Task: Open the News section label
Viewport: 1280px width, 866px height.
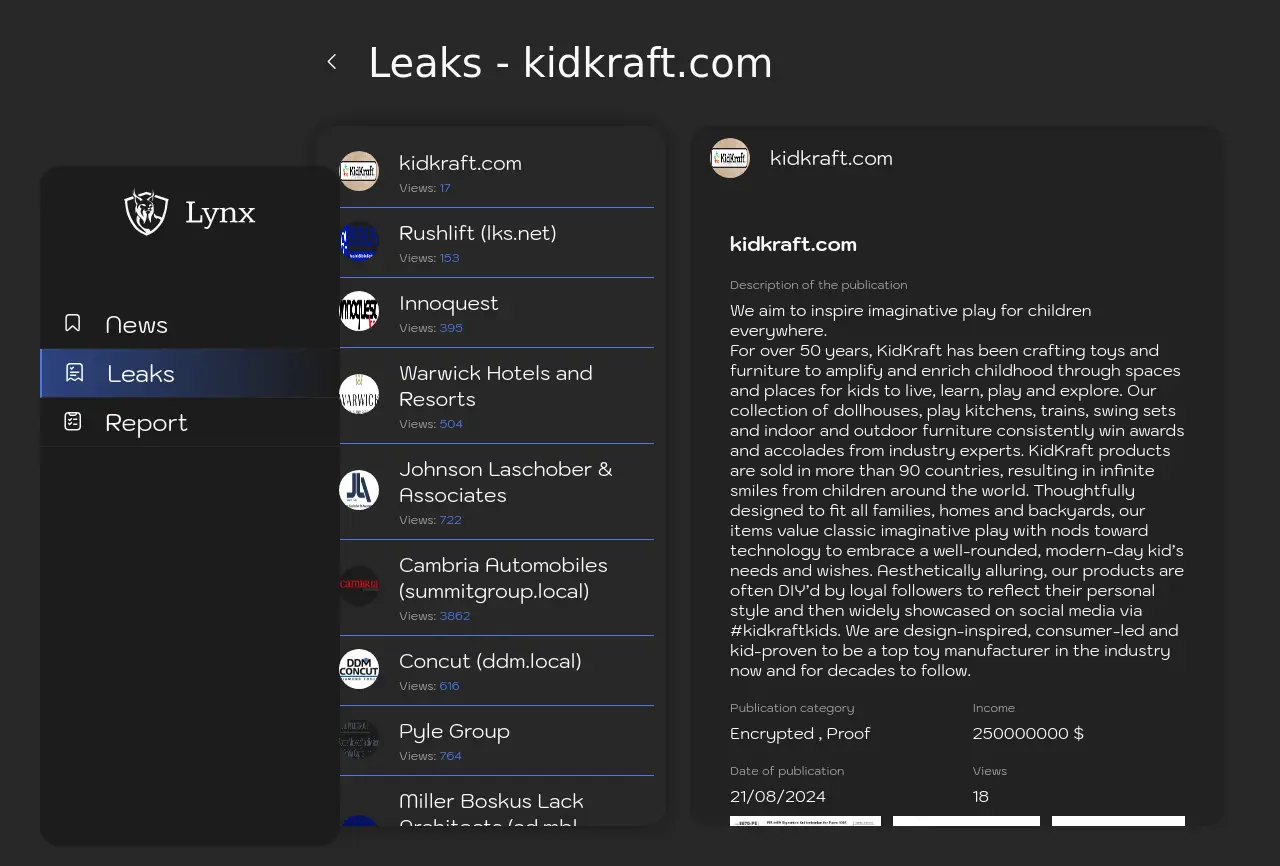Action: [x=136, y=325]
